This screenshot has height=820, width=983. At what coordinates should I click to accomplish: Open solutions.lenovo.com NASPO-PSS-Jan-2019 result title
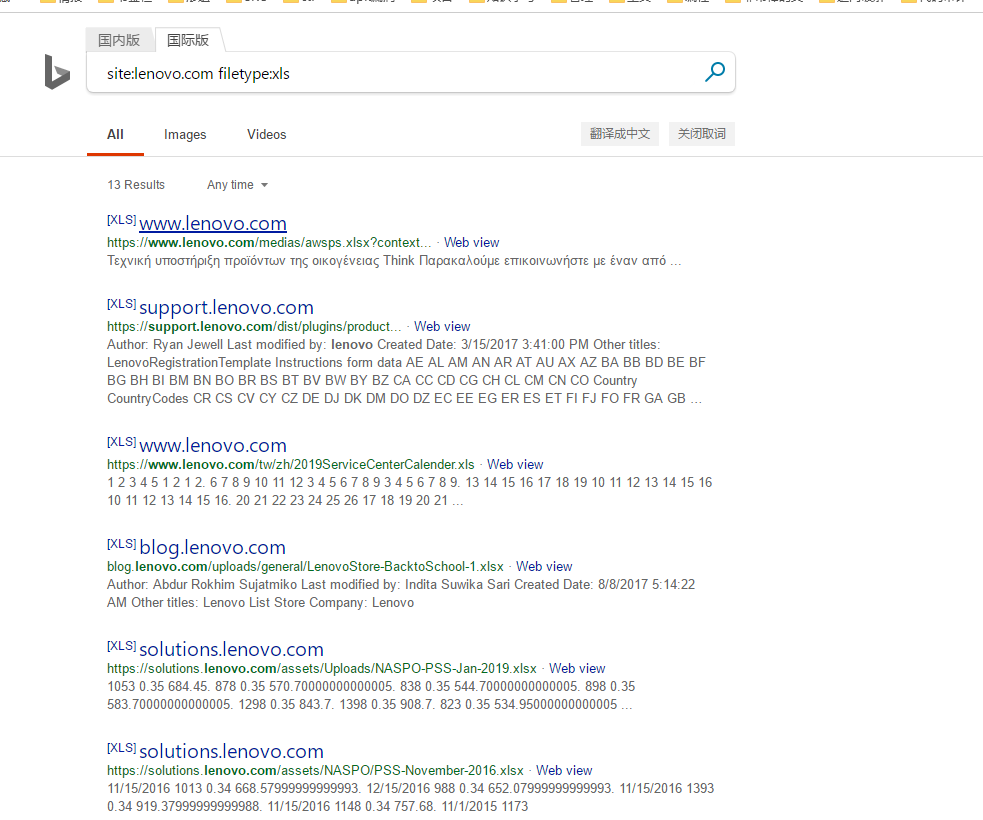coord(231,649)
